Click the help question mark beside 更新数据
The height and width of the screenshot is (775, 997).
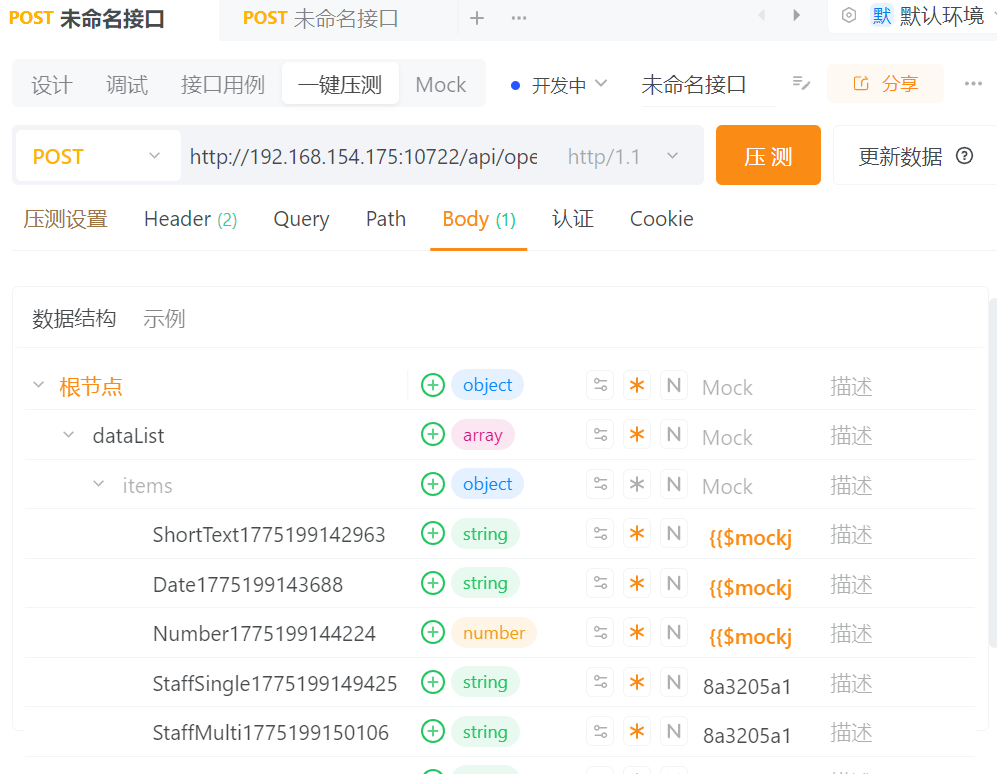[963, 156]
